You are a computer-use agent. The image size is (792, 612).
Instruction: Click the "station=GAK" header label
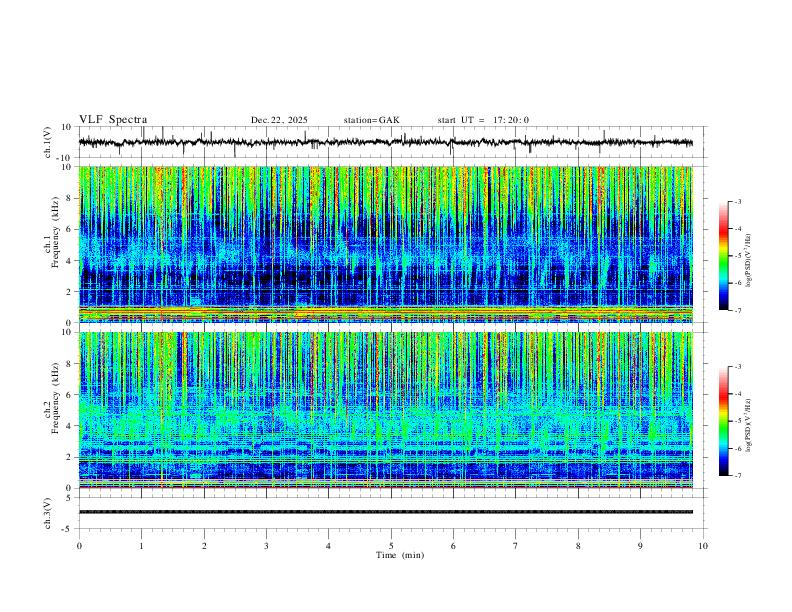[372, 120]
